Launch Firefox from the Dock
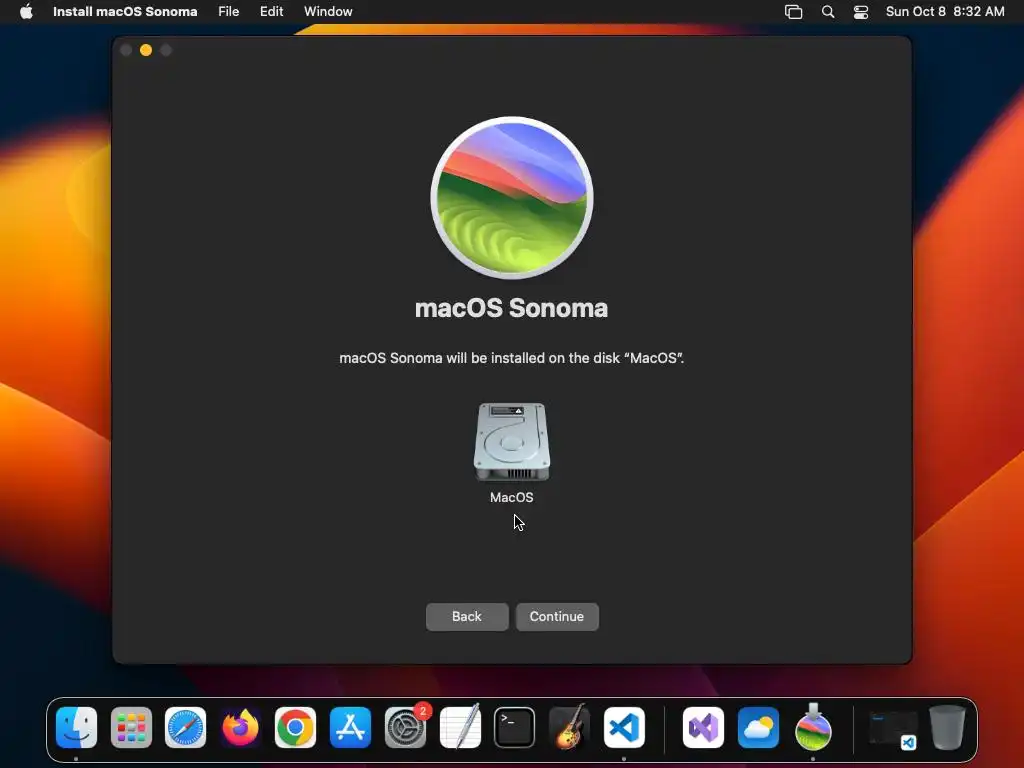Screen dimensions: 1024x768 click(240, 728)
